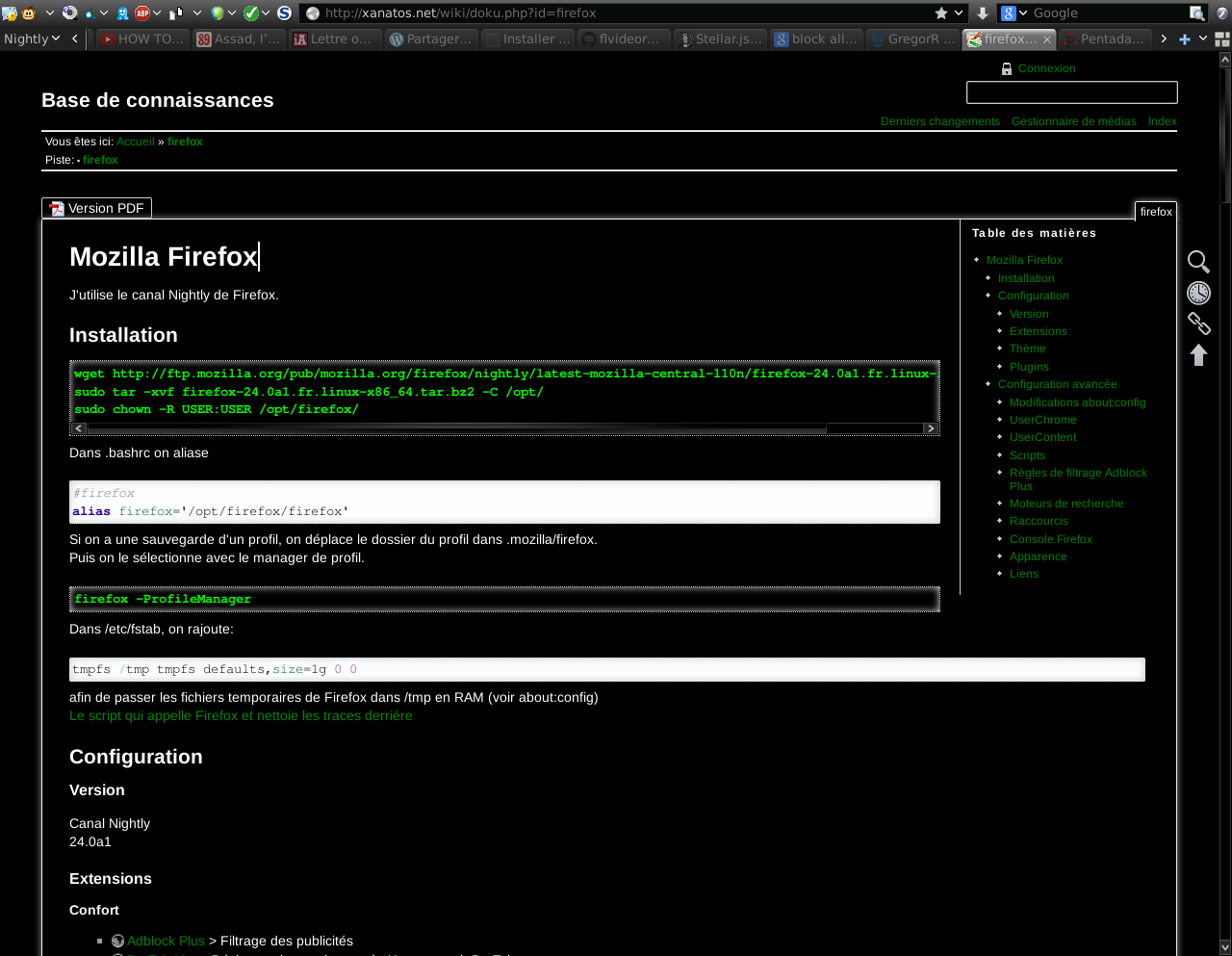
Task: Switch to the 'Lettre o...' tab
Action: tap(335, 39)
